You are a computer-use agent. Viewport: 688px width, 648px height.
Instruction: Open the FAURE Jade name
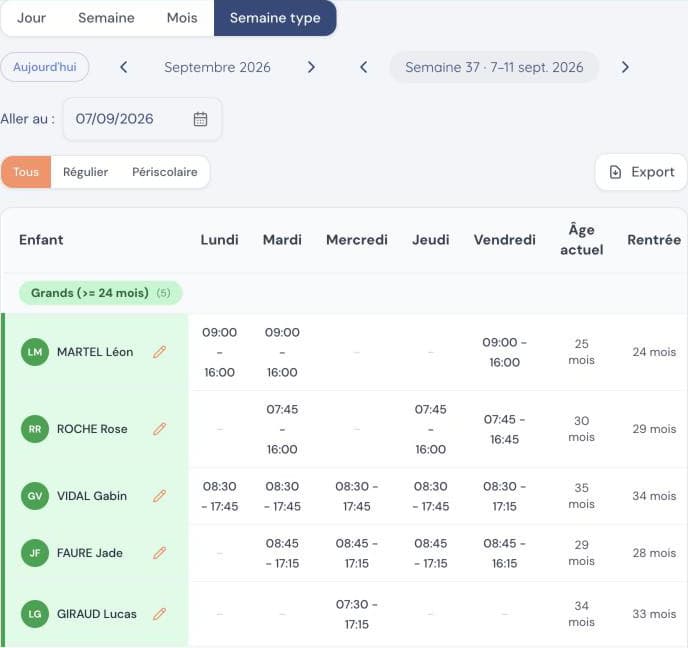click(x=90, y=553)
